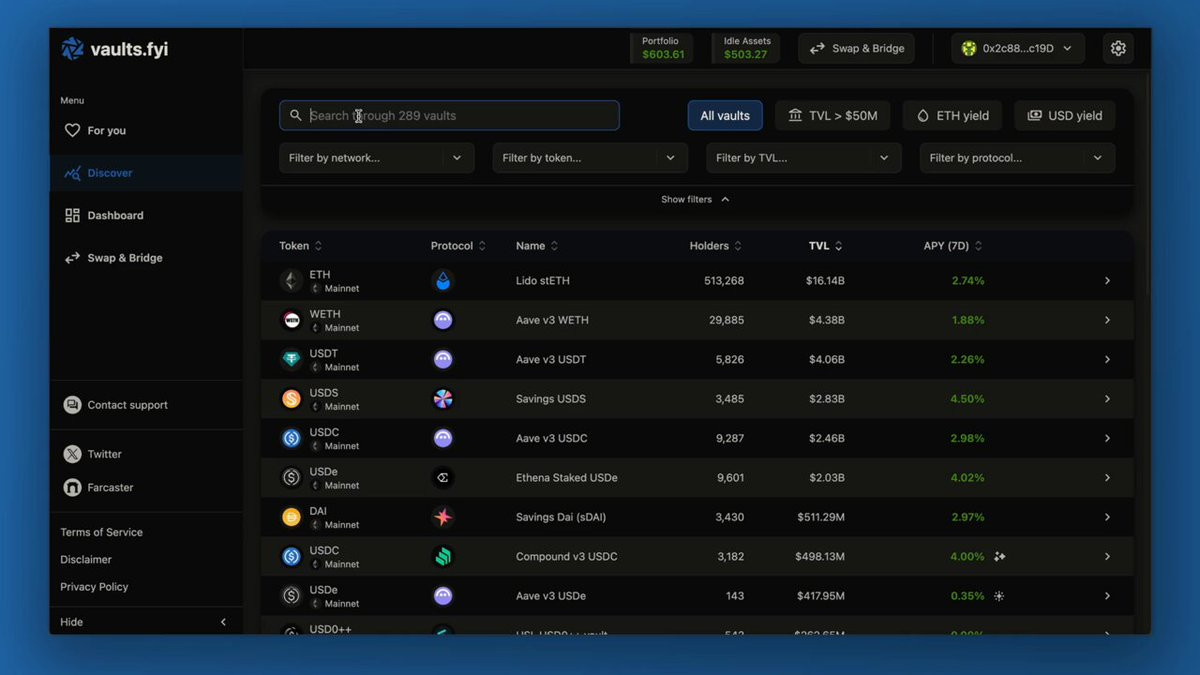Click the Swap & Bridge header button
Image resolution: width=1200 pixels, height=675 pixels.
tap(856, 48)
